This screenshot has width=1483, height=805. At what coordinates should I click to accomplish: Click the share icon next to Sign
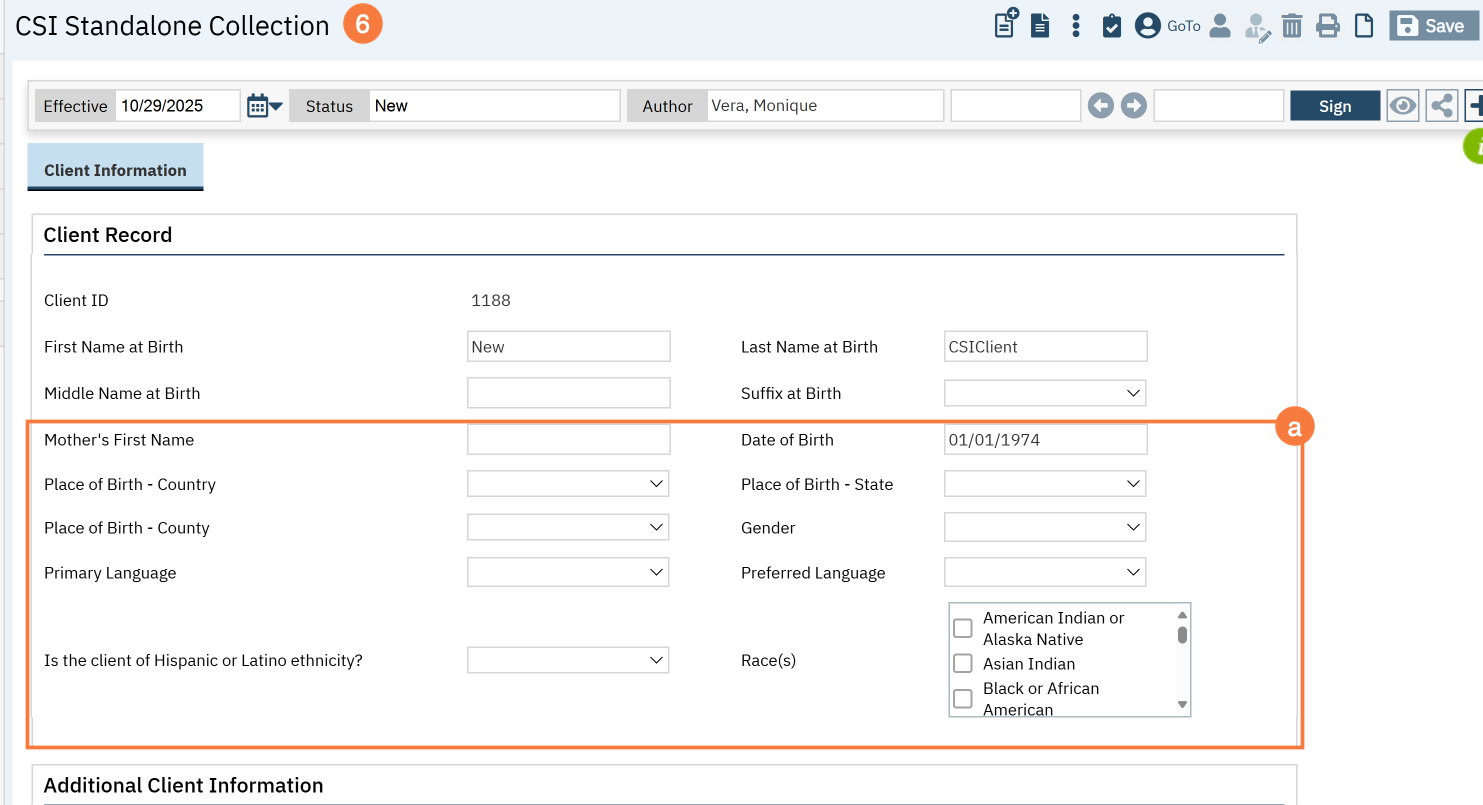1441,106
